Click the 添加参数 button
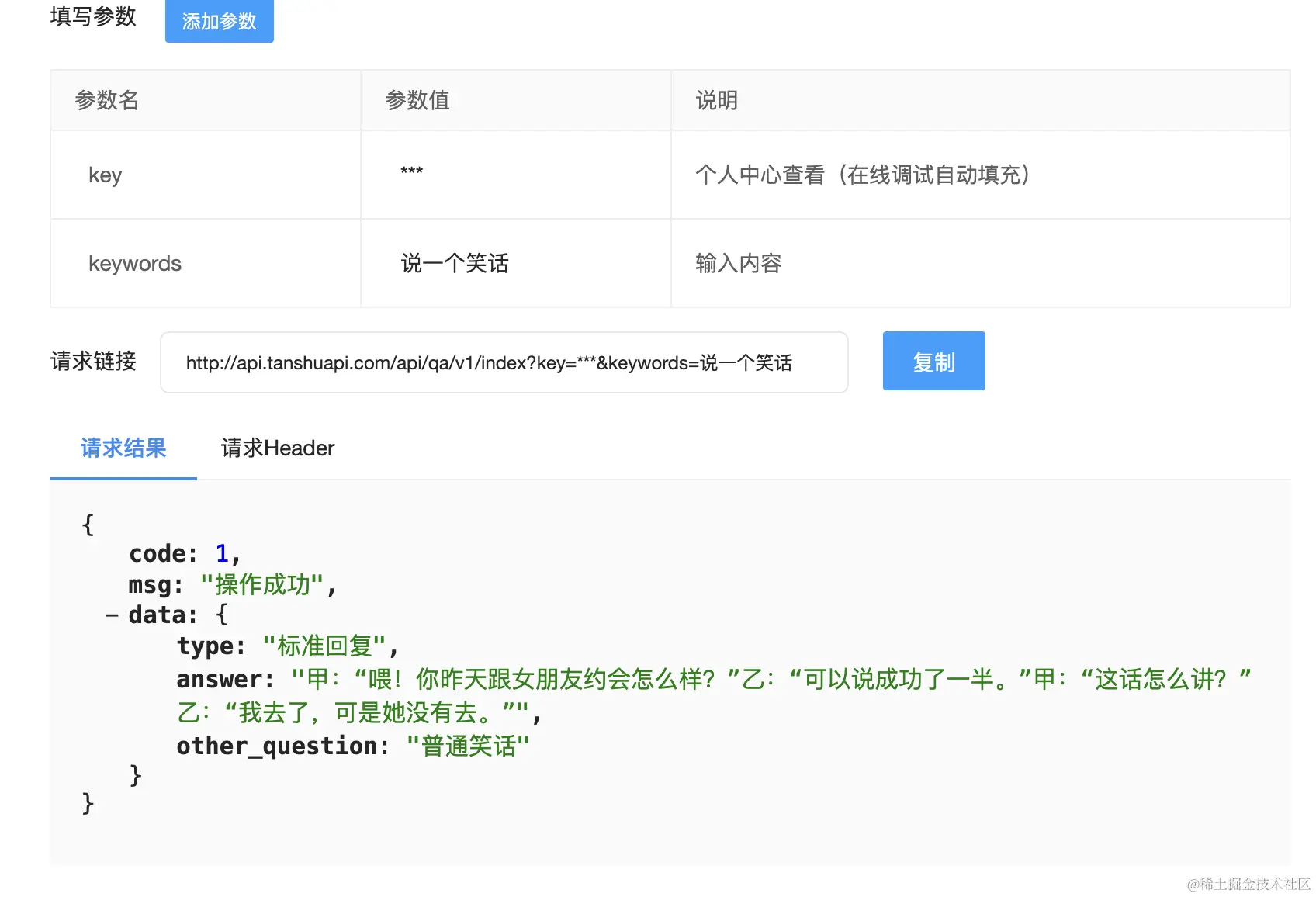This screenshot has width=1316, height=897. (219, 21)
